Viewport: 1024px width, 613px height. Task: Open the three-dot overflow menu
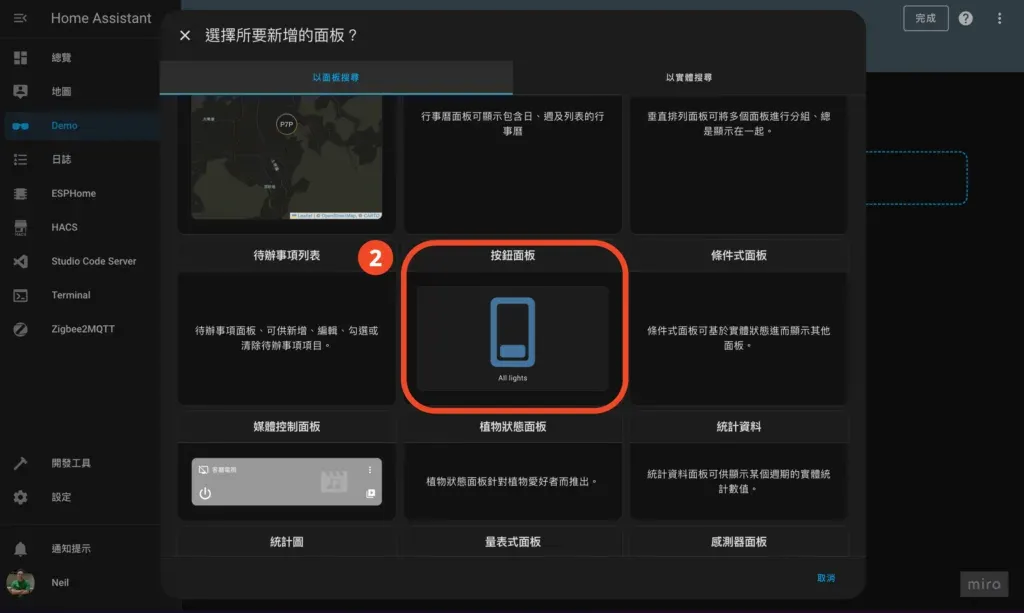997,18
